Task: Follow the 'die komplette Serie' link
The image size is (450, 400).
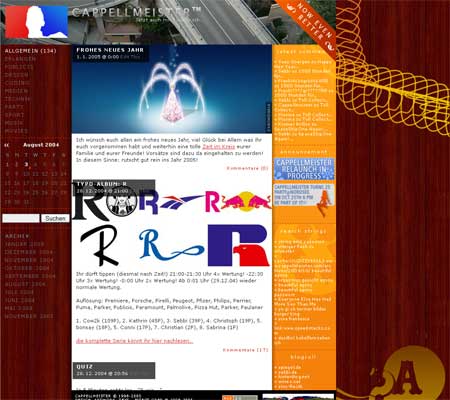Action: 135,341
